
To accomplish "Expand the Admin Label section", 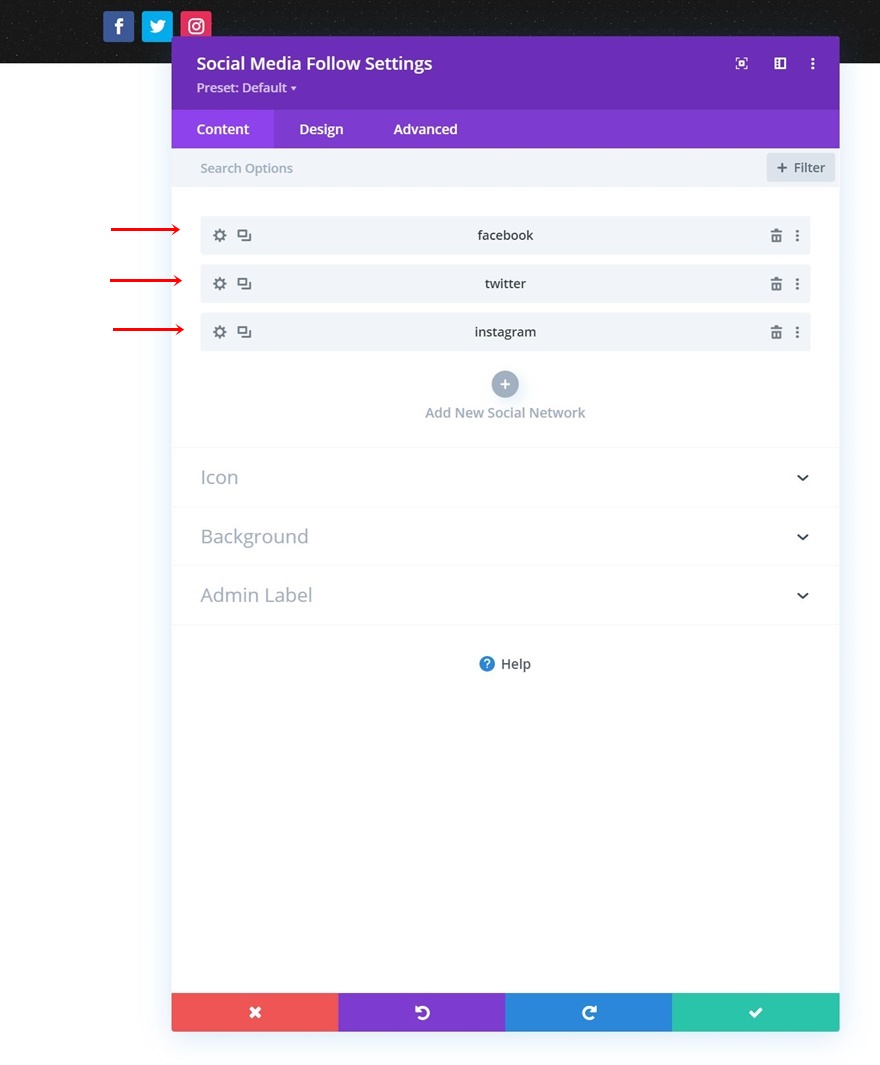I will [x=505, y=595].
